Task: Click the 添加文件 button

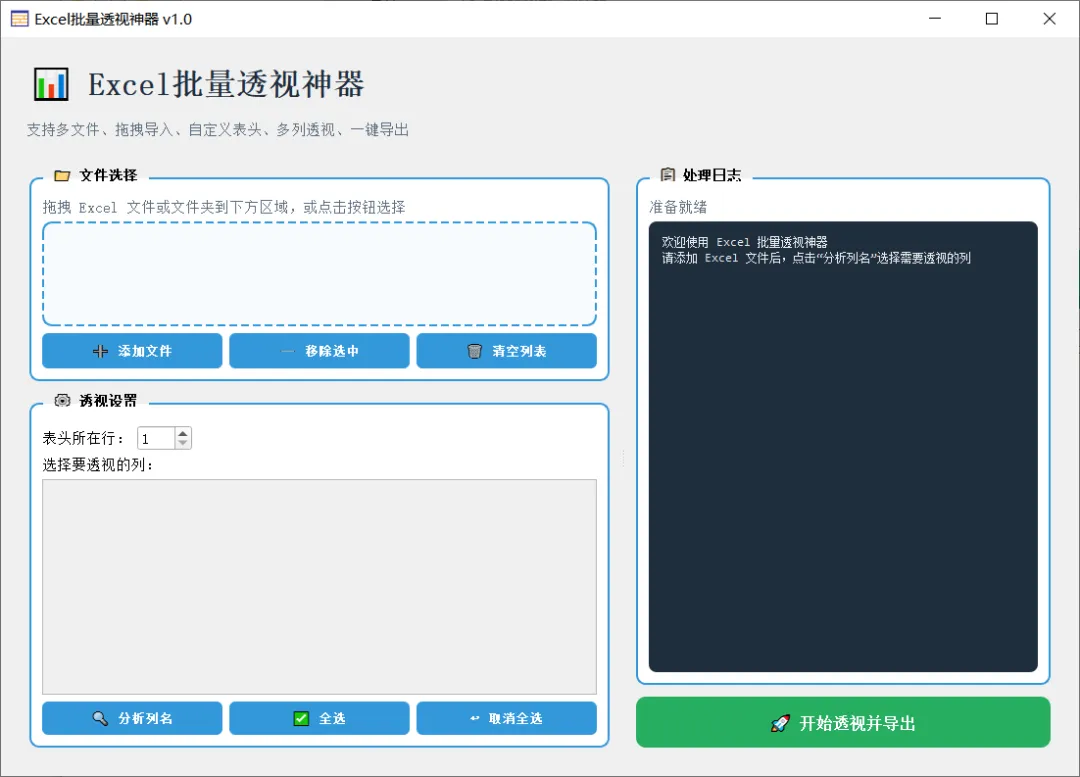Action: pos(132,351)
